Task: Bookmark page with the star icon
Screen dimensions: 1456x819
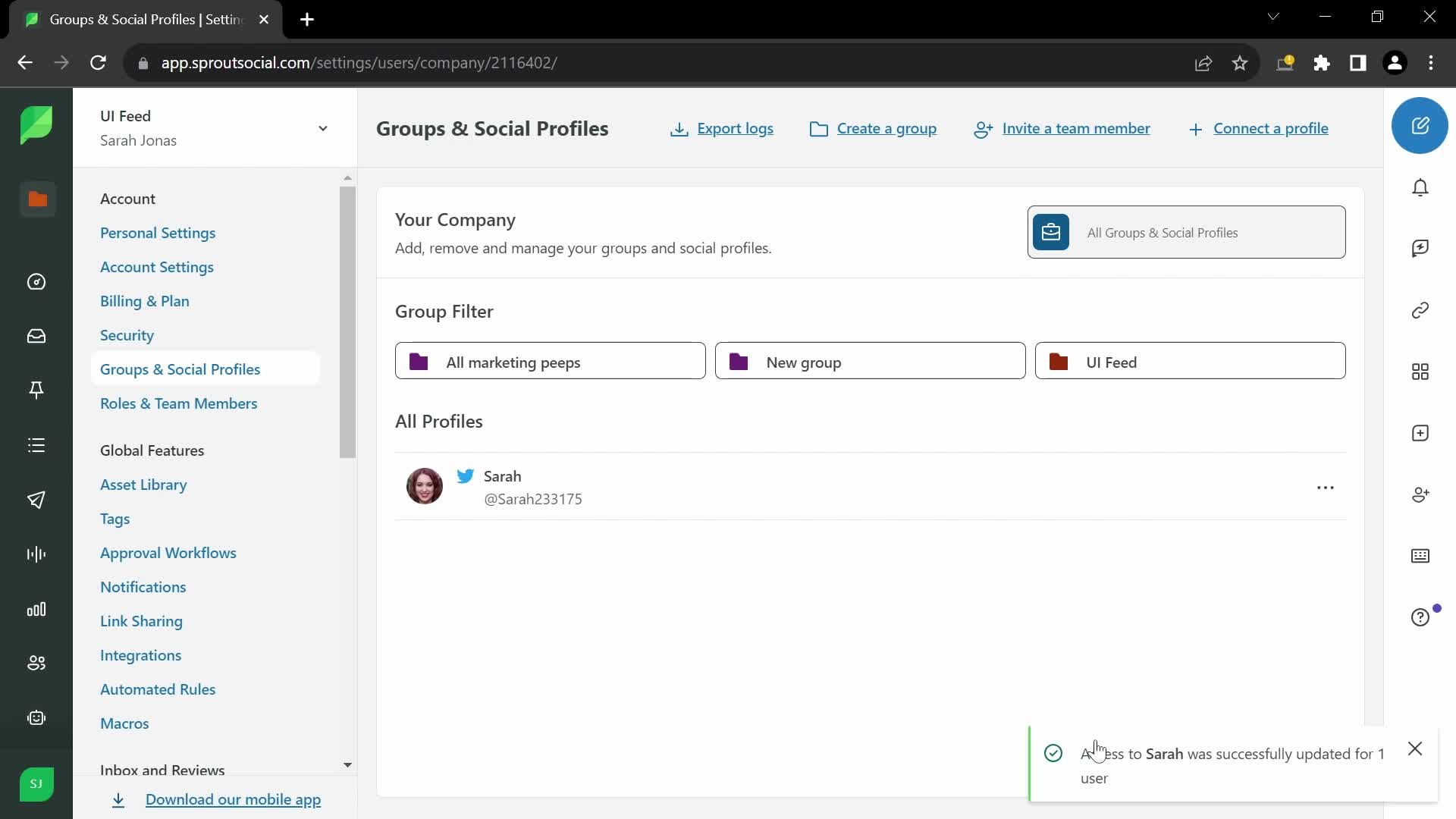Action: [1240, 63]
